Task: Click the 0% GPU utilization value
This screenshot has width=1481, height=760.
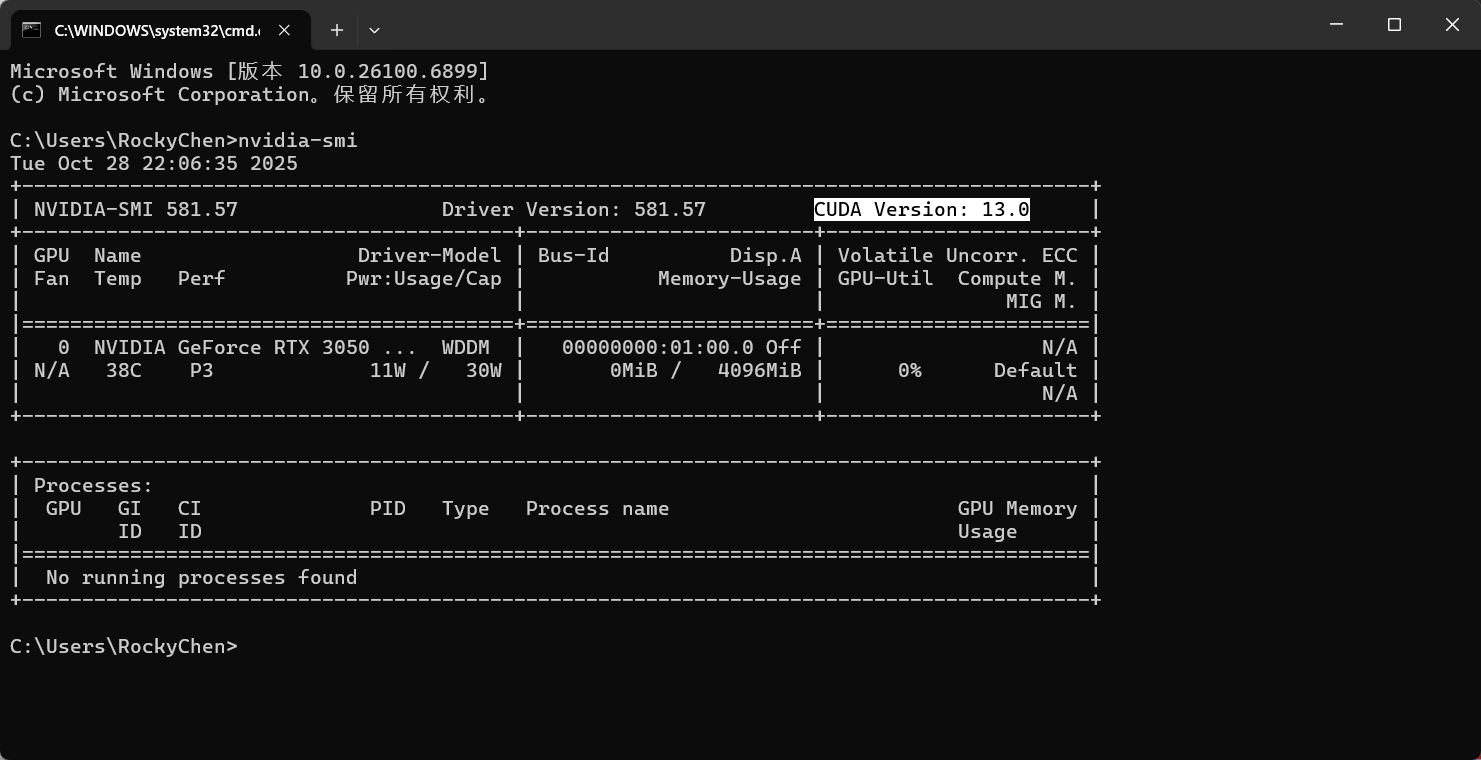Action: pyautogui.click(x=910, y=371)
